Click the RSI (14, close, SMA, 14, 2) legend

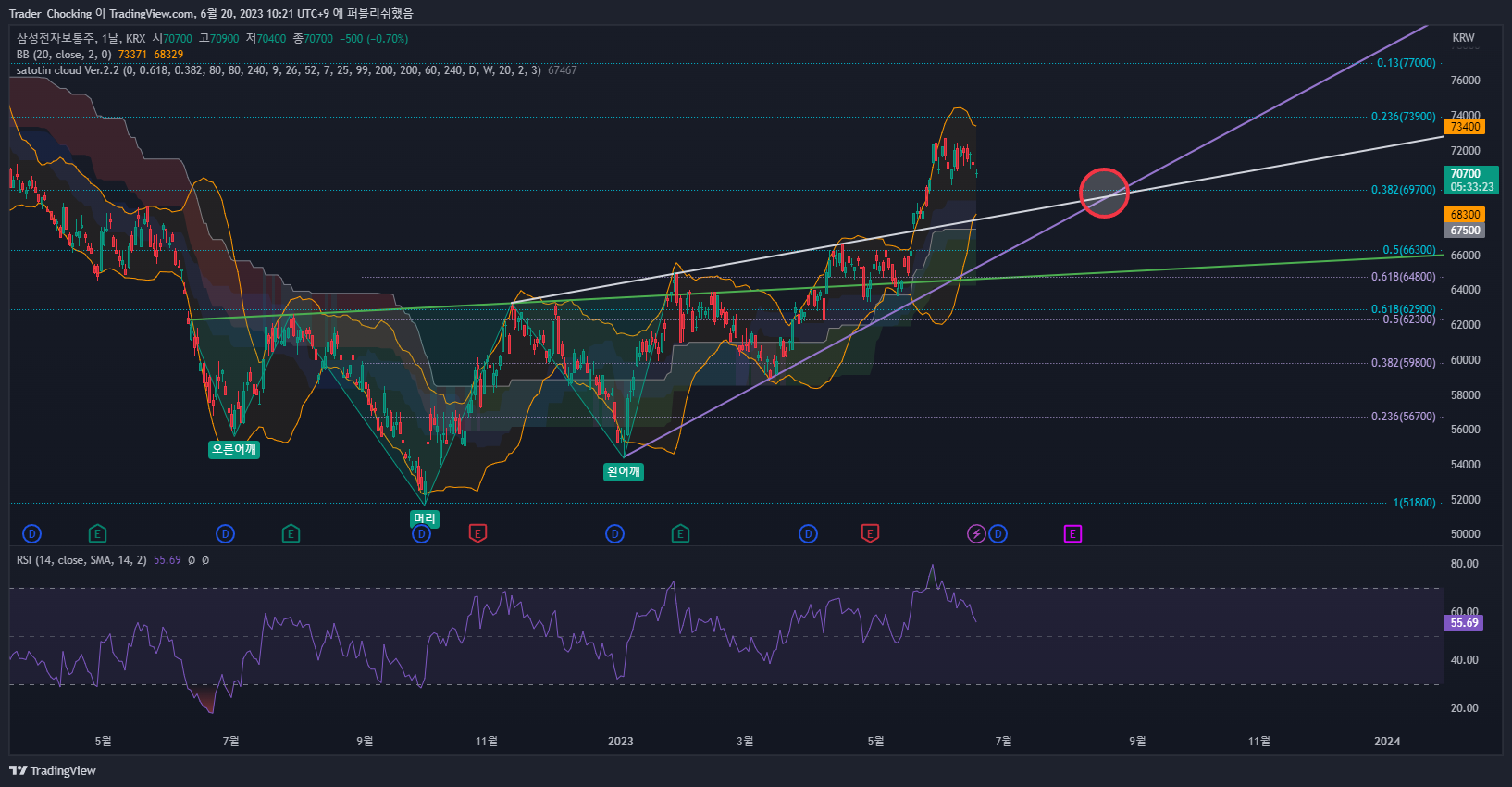tap(81, 560)
